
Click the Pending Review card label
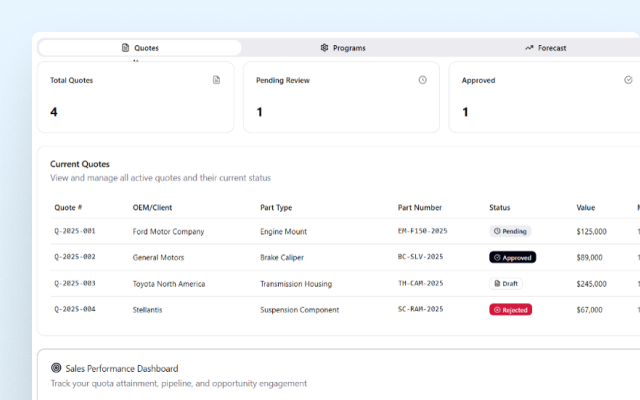(x=283, y=80)
